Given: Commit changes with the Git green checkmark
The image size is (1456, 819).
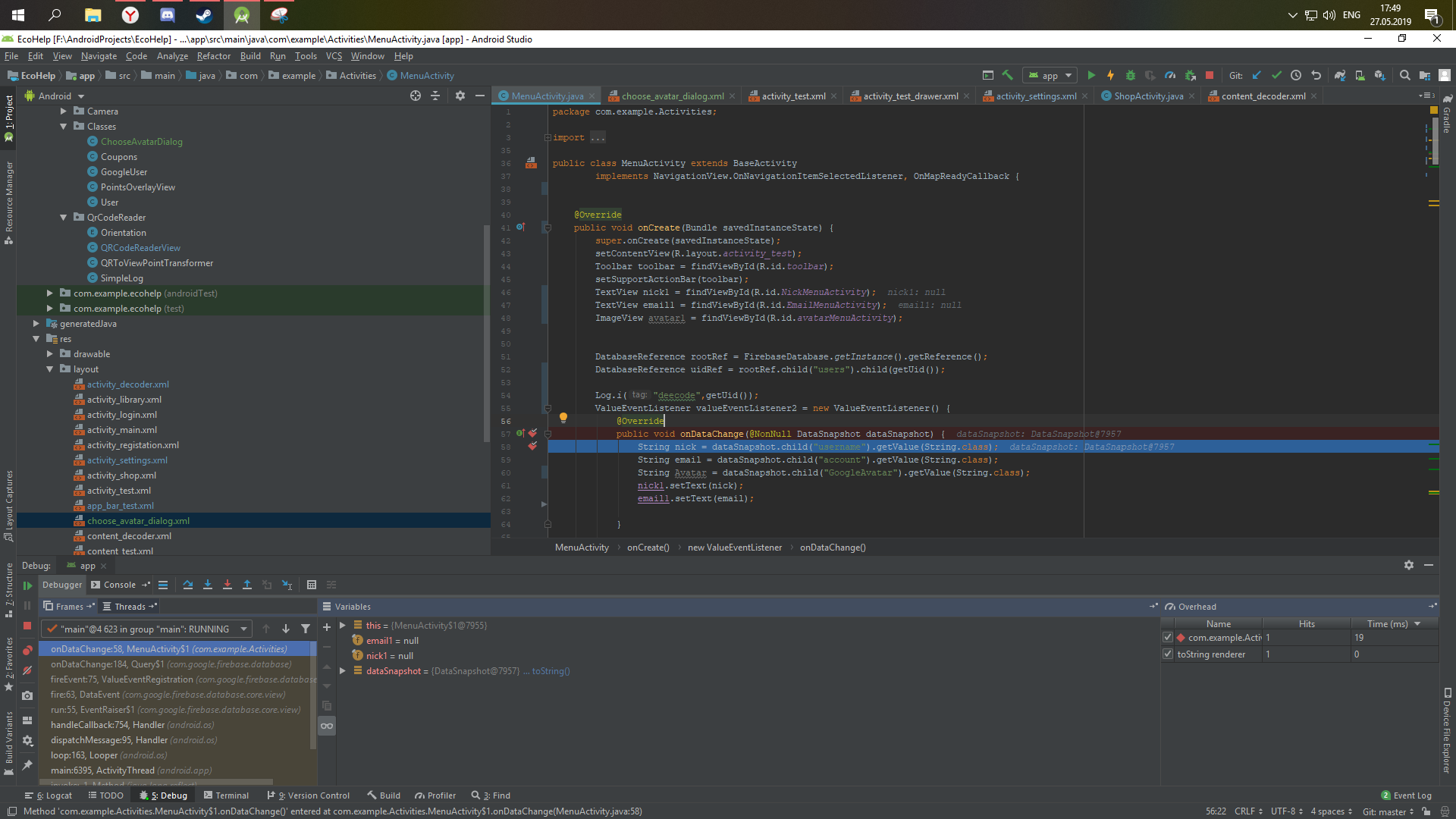Looking at the screenshot, I should [1276, 75].
